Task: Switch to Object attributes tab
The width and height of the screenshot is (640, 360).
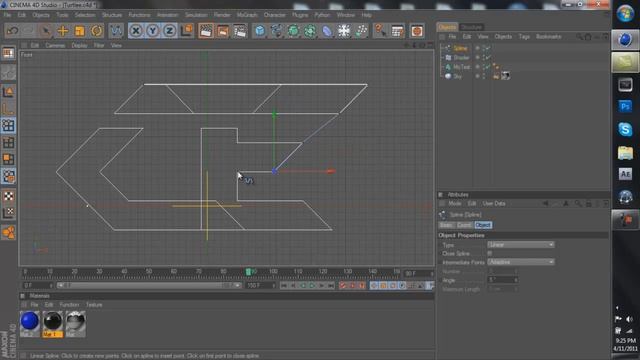Action: [483, 225]
